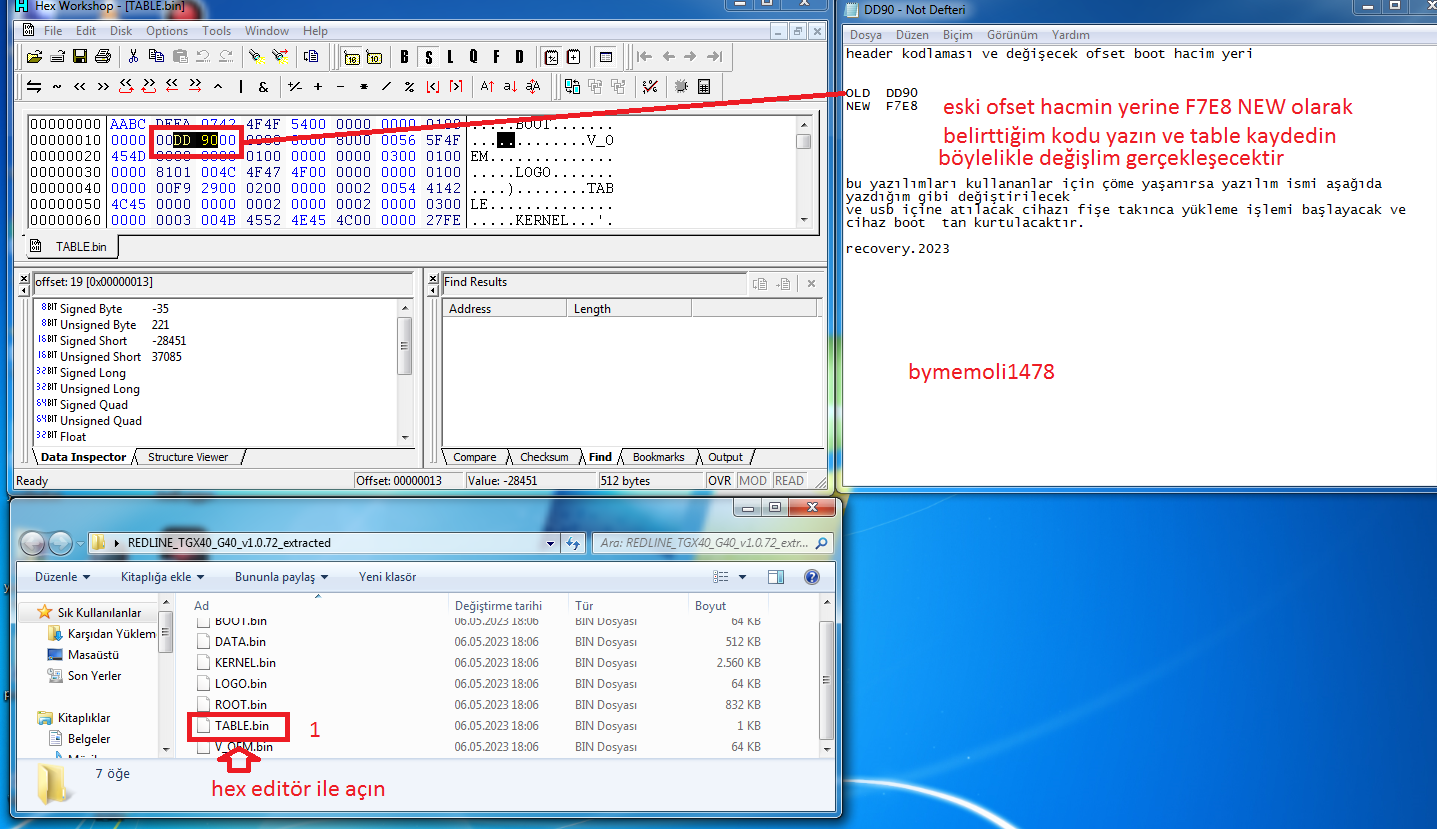The image size is (1437, 829).
Task: Open File menu in Hex Workshop
Action: pyautogui.click(x=53, y=31)
